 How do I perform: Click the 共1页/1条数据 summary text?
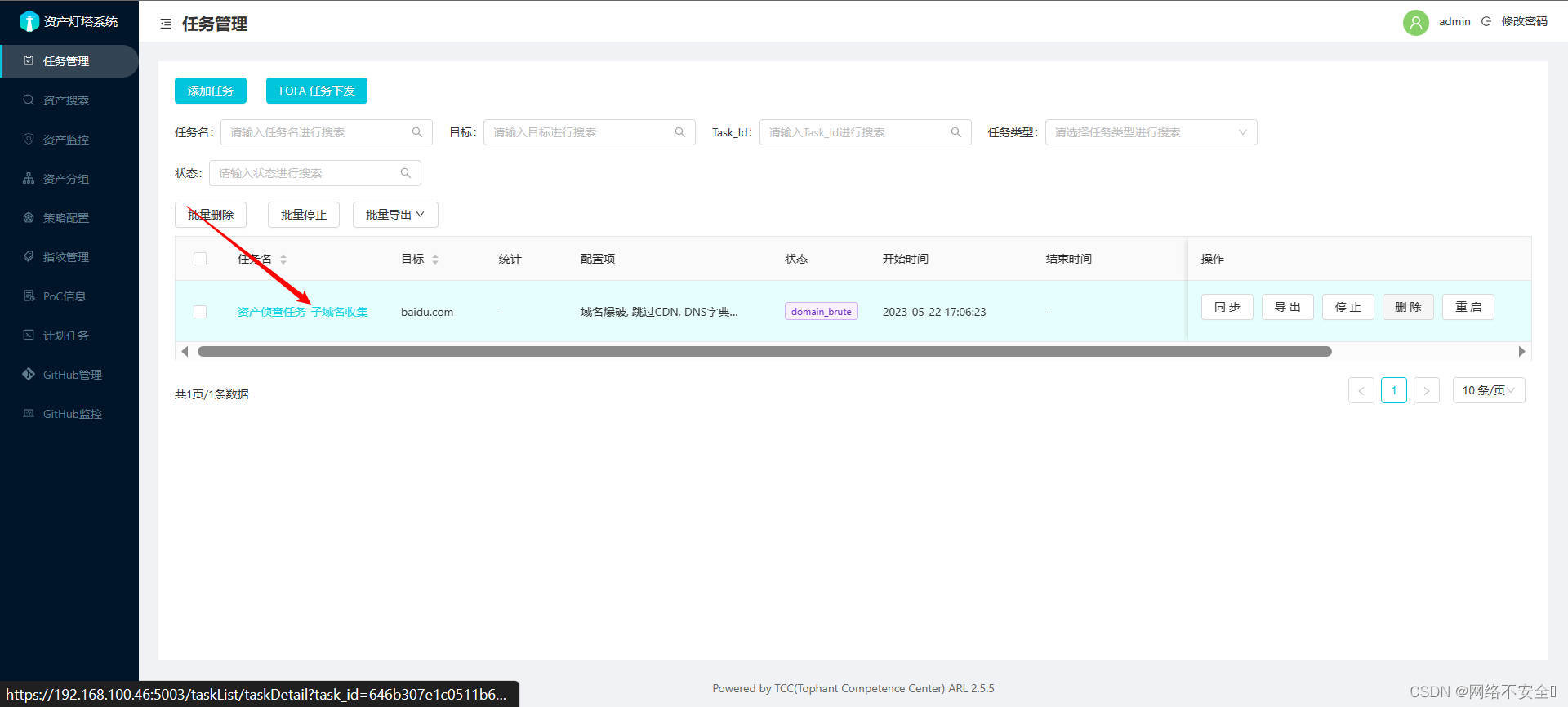tap(212, 394)
